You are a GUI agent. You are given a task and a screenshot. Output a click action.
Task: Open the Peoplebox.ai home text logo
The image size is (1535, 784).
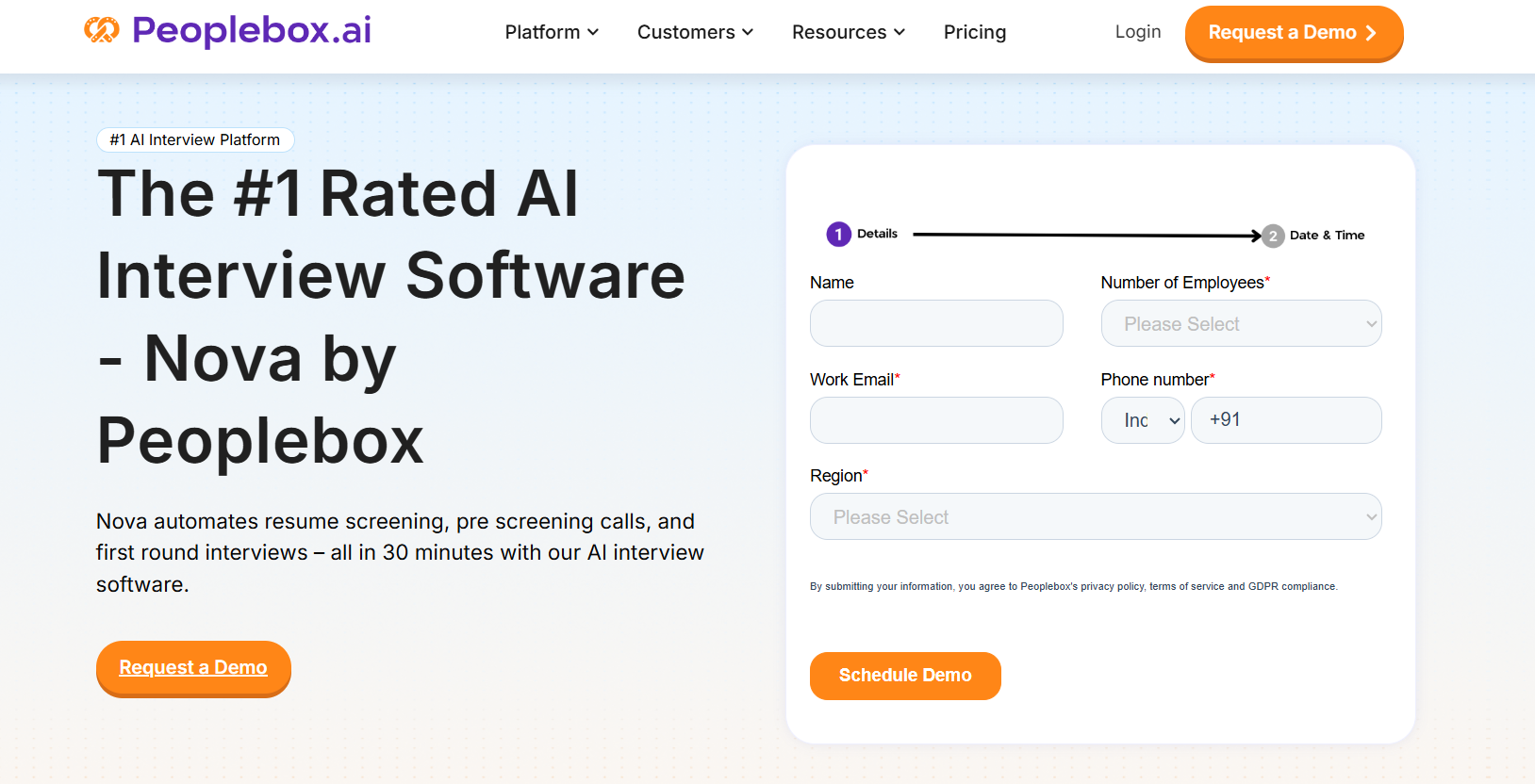(252, 31)
